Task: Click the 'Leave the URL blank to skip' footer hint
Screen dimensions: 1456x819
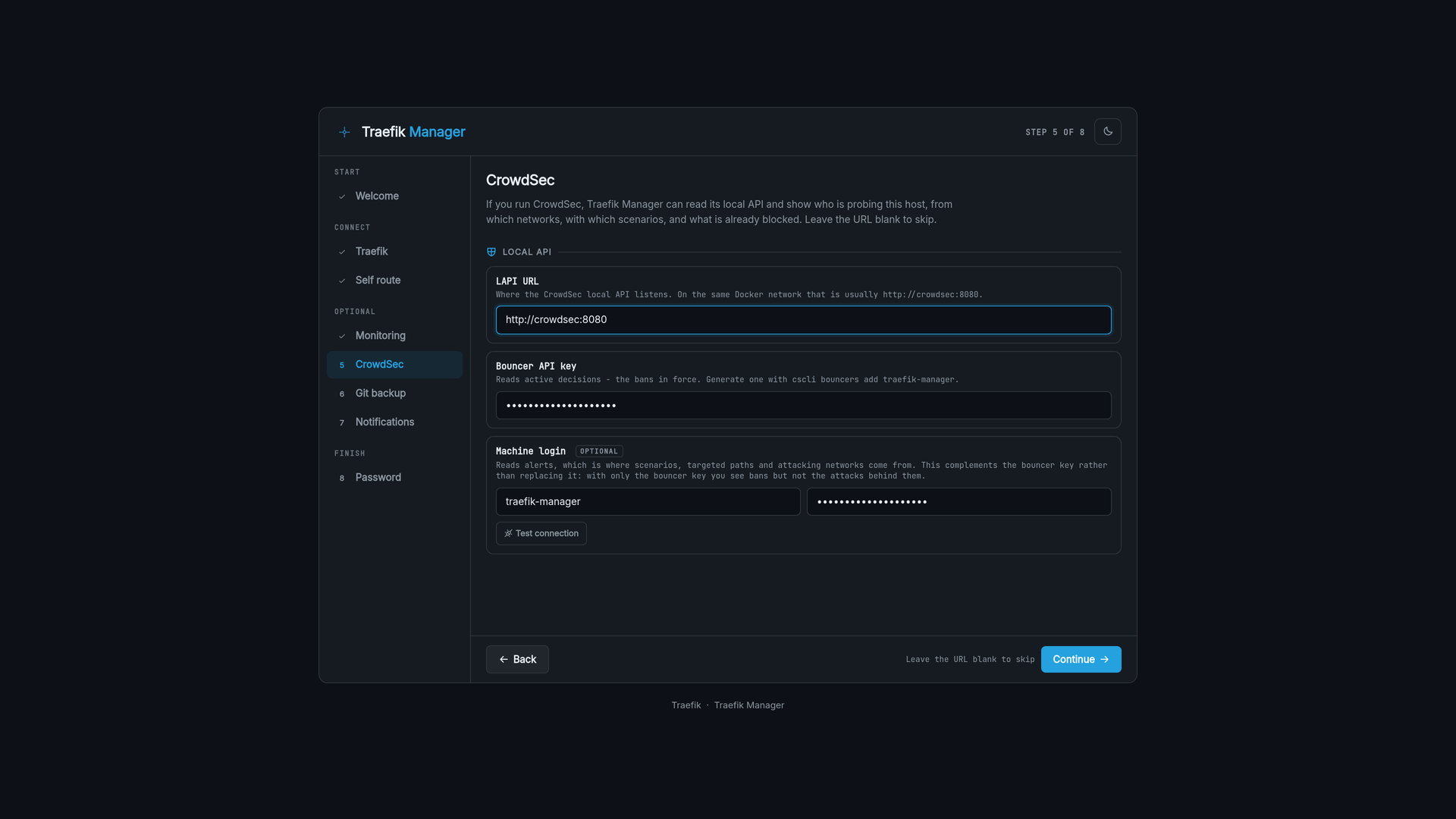Action: point(970,660)
